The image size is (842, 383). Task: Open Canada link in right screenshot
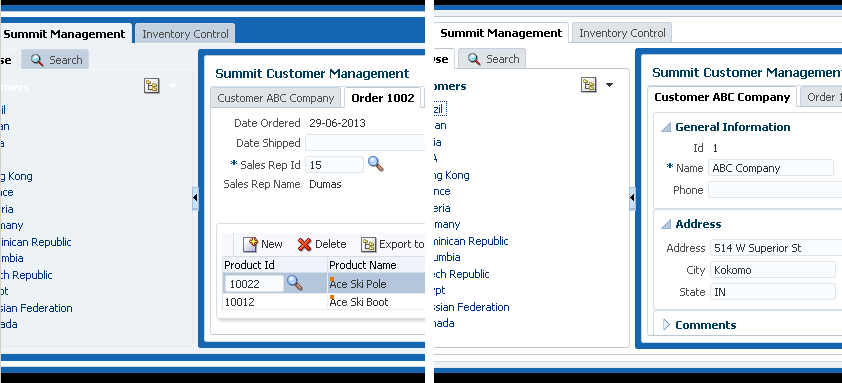point(445,323)
